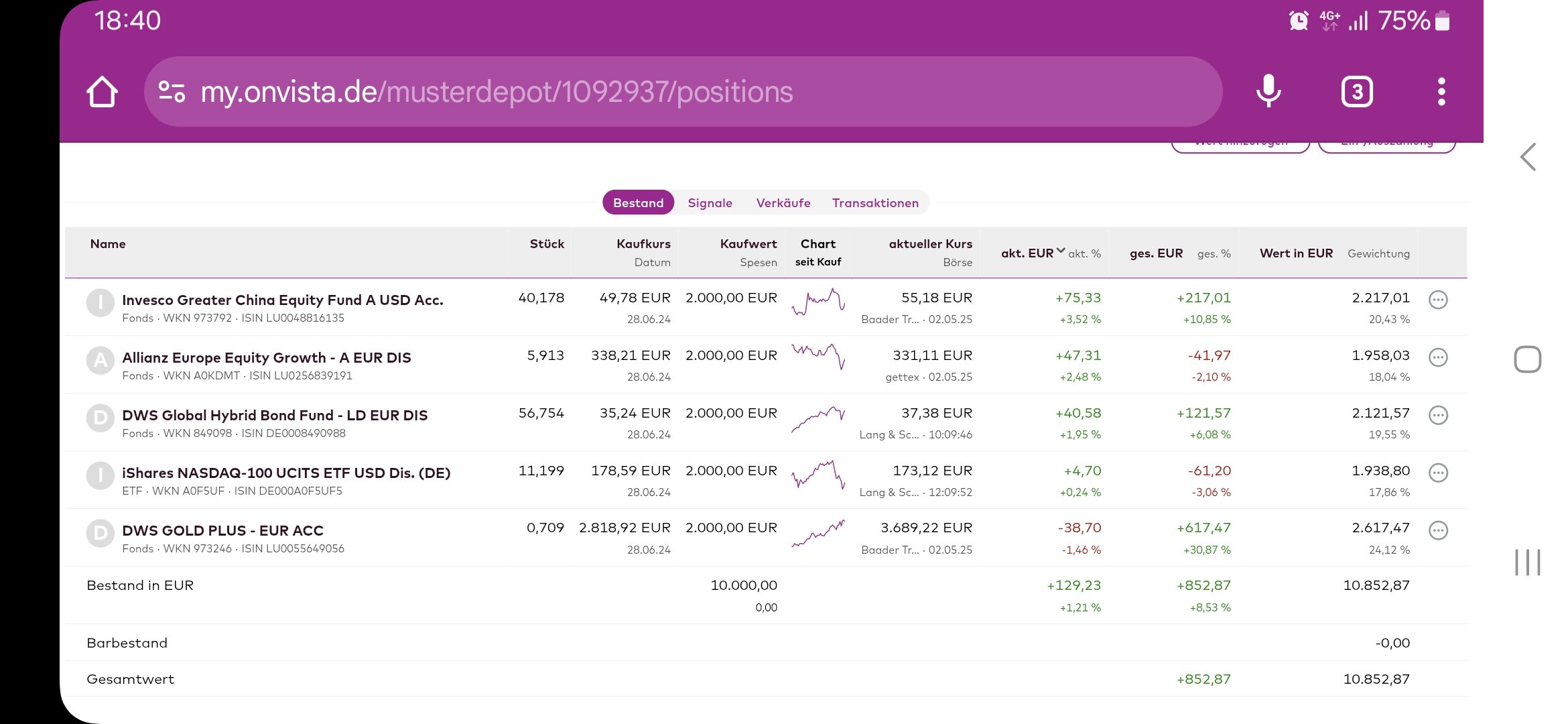1568x724 pixels.
Task: Open site settings icon in address bar
Action: 172,91
